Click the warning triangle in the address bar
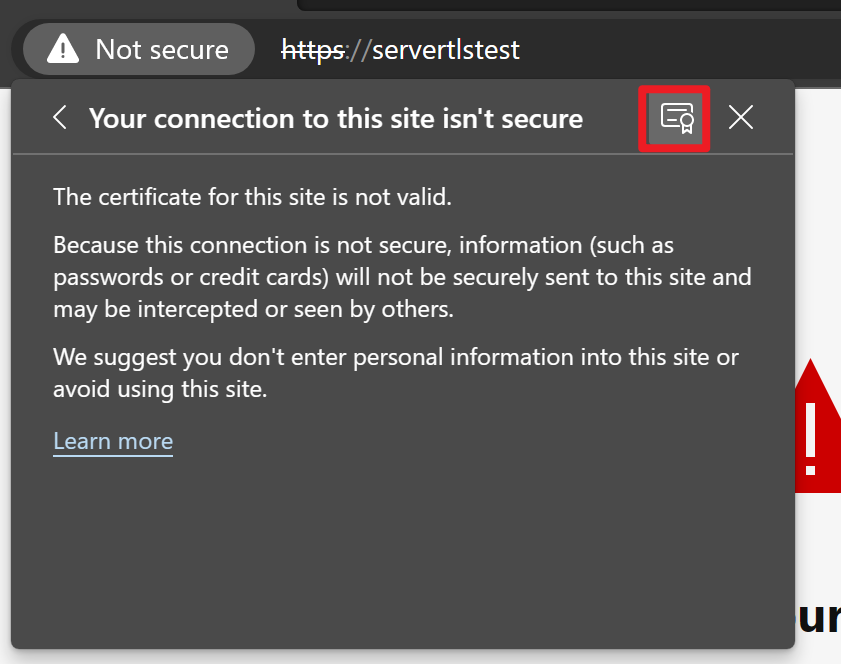This screenshot has width=841, height=664. click(63, 48)
